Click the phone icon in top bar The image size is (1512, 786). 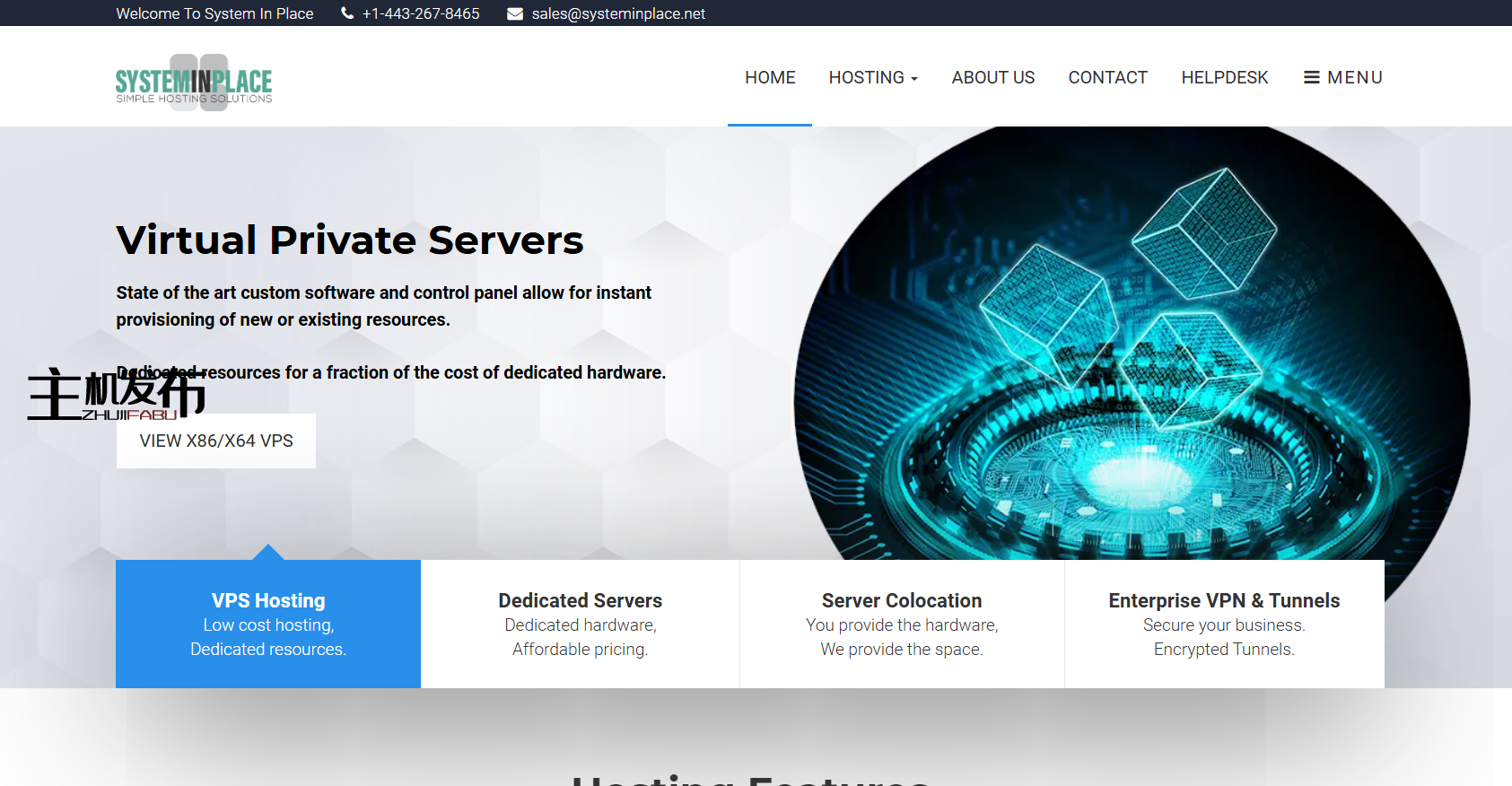click(x=347, y=13)
